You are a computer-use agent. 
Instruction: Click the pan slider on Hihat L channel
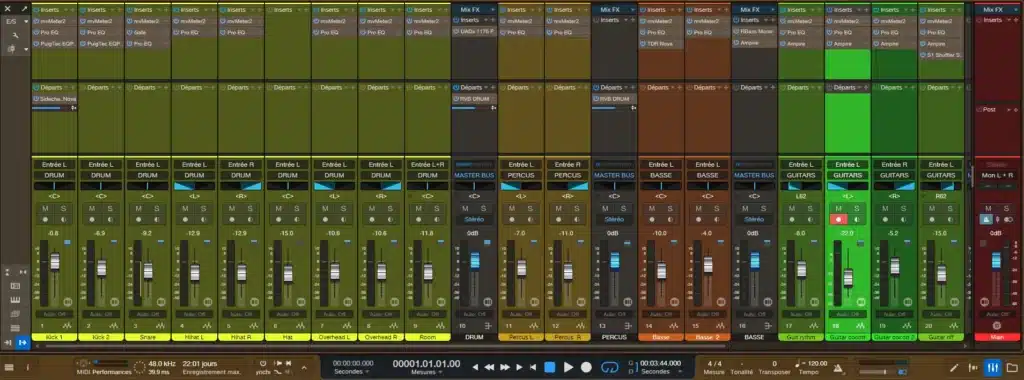(x=195, y=186)
